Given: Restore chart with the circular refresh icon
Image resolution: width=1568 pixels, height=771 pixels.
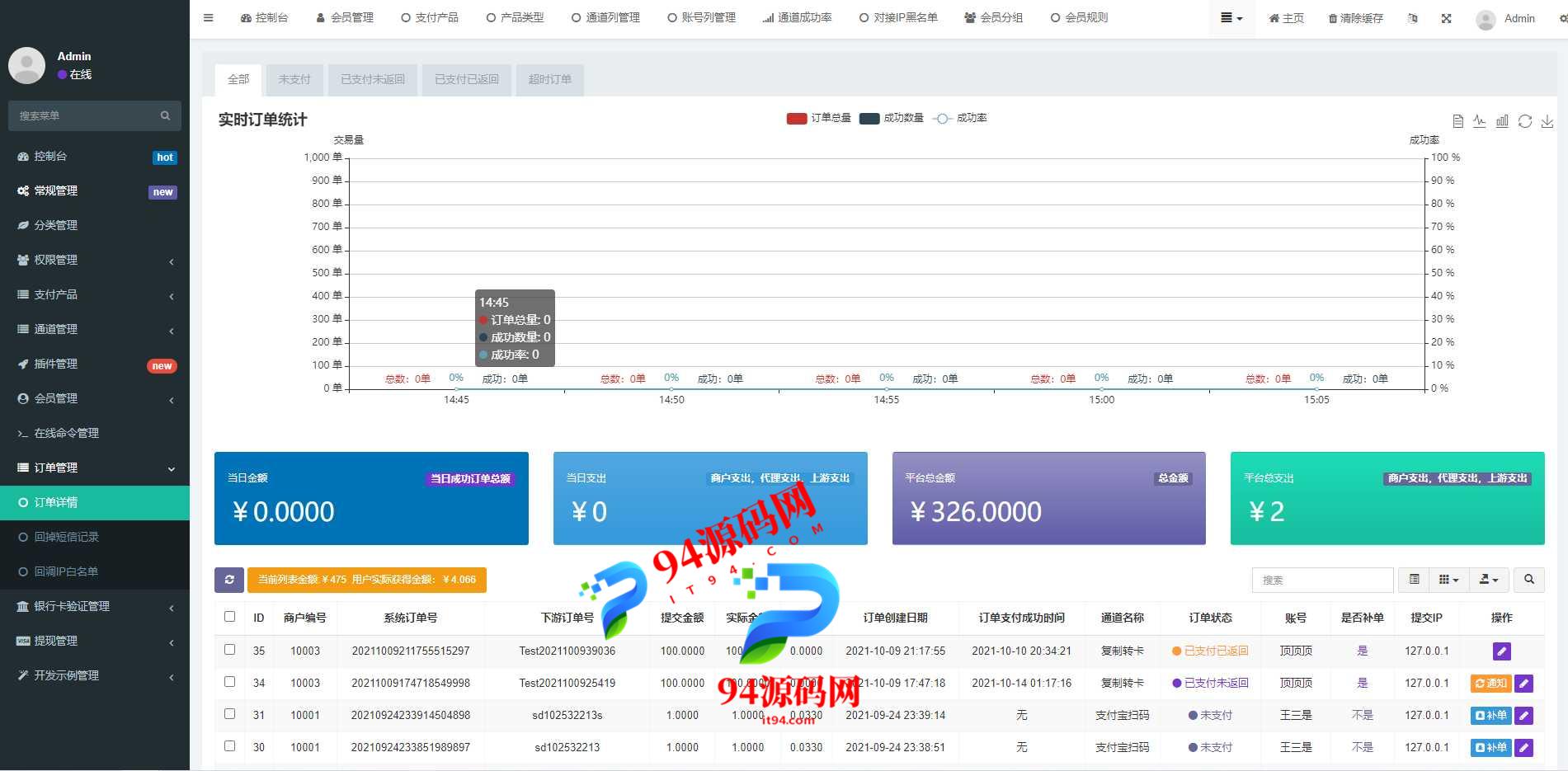Looking at the screenshot, I should [1525, 121].
